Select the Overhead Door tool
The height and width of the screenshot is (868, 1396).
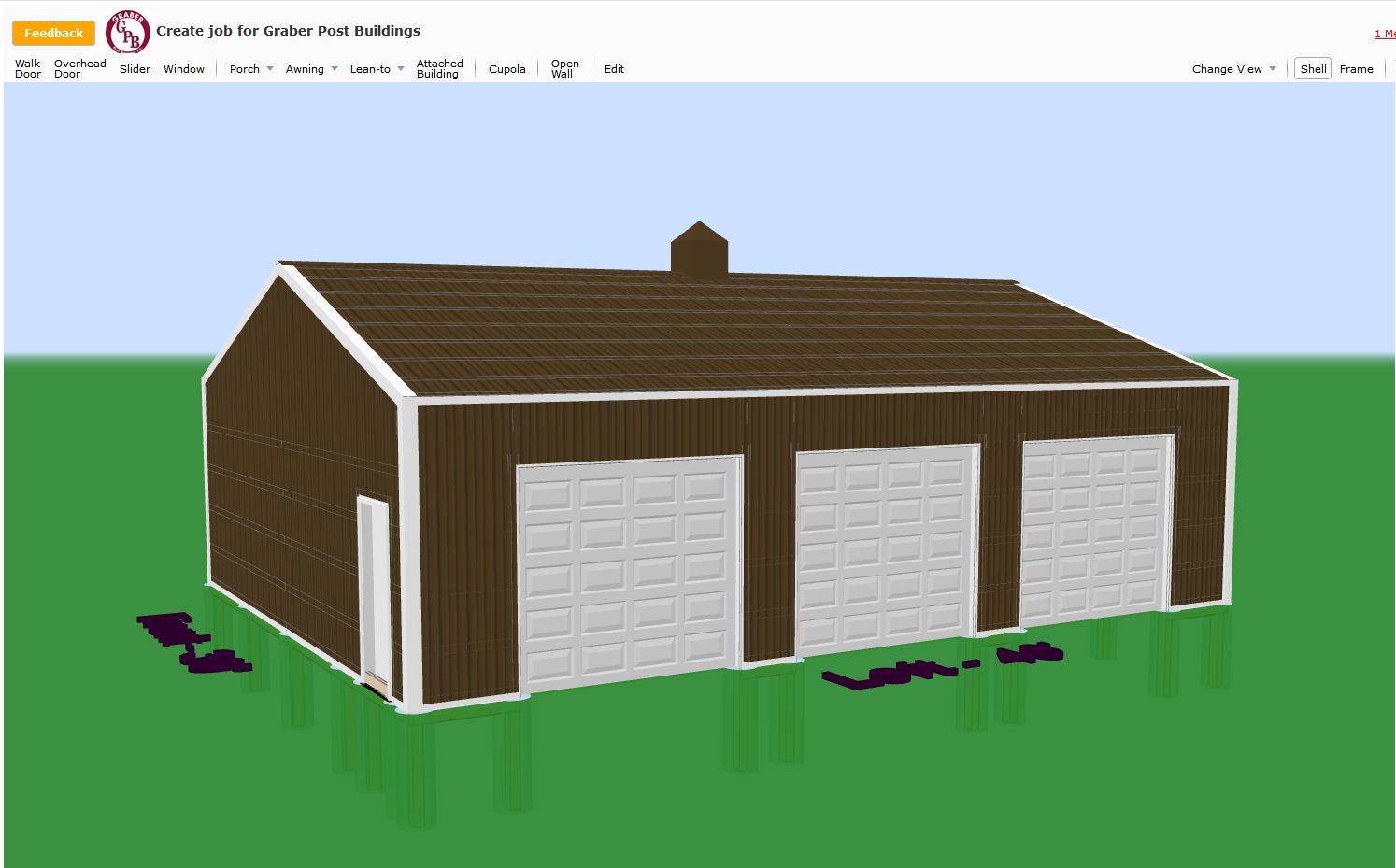click(79, 69)
